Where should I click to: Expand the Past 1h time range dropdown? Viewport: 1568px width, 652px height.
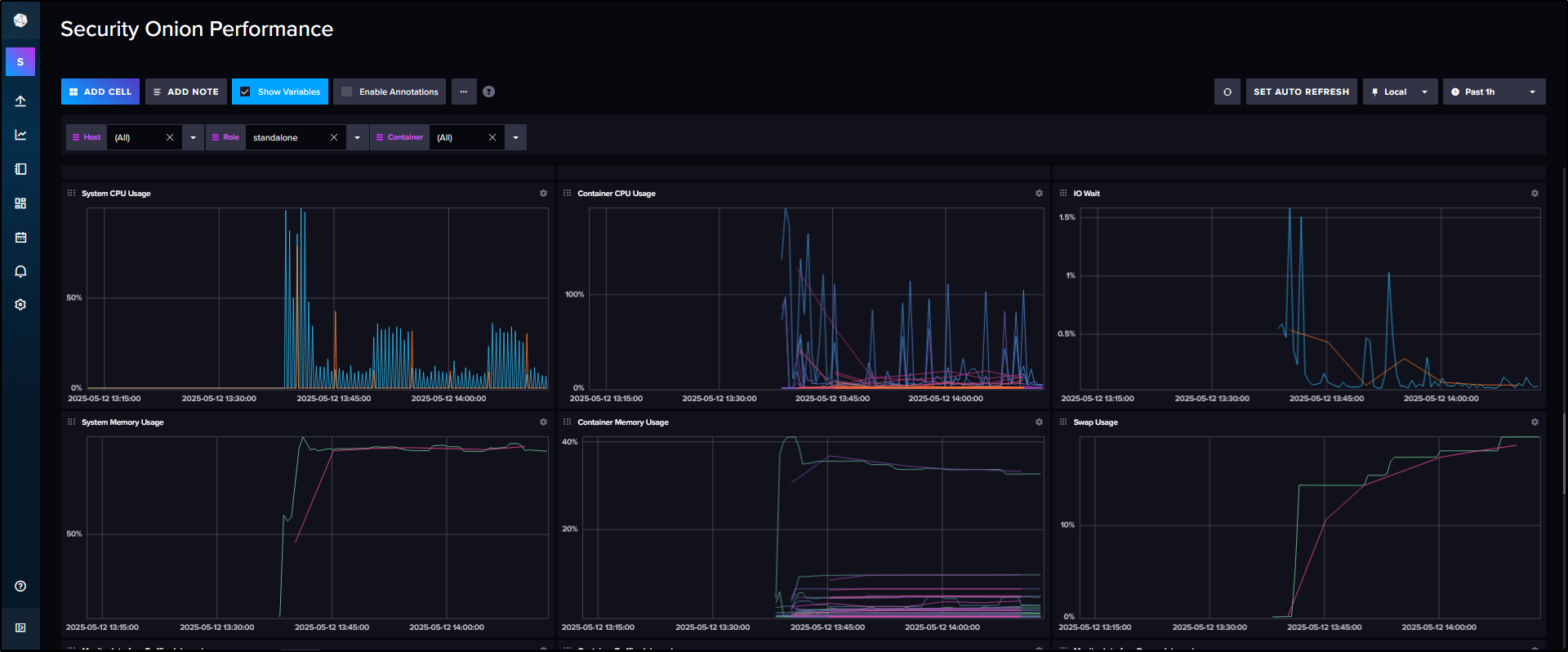pyautogui.click(x=1494, y=92)
